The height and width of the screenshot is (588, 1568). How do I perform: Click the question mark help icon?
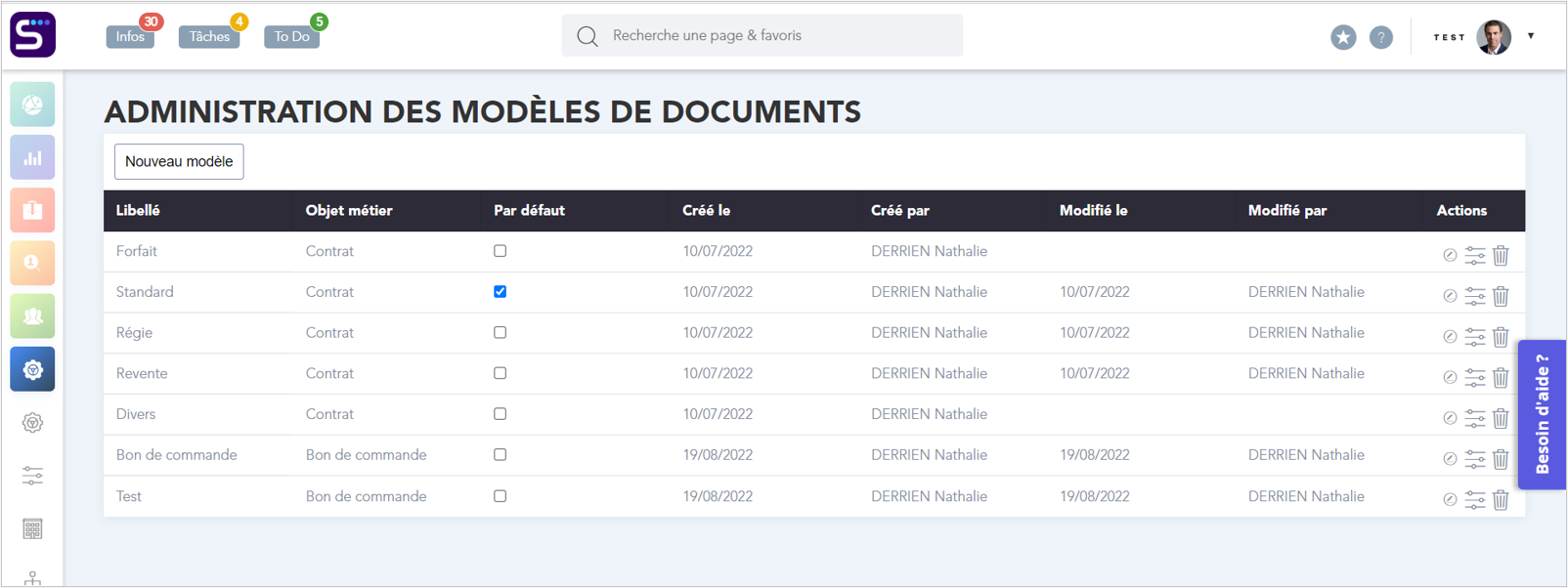(1381, 37)
